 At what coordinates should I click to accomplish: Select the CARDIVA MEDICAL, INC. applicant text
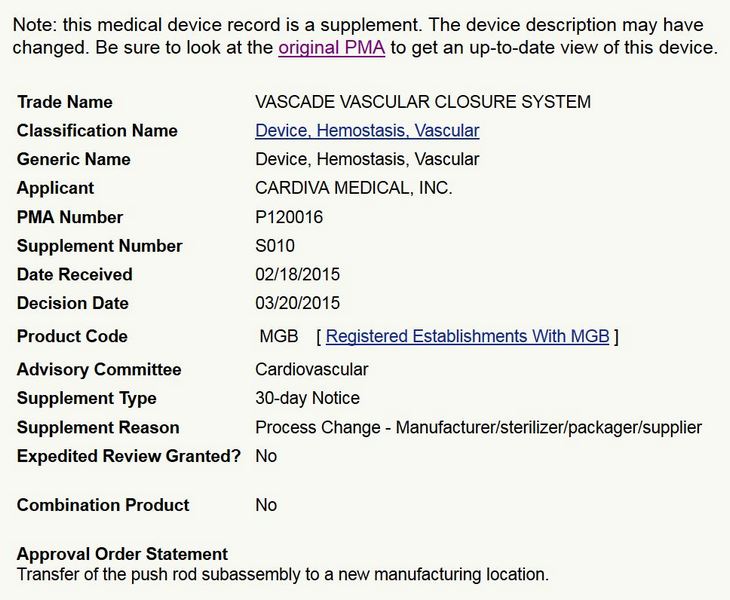click(354, 188)
